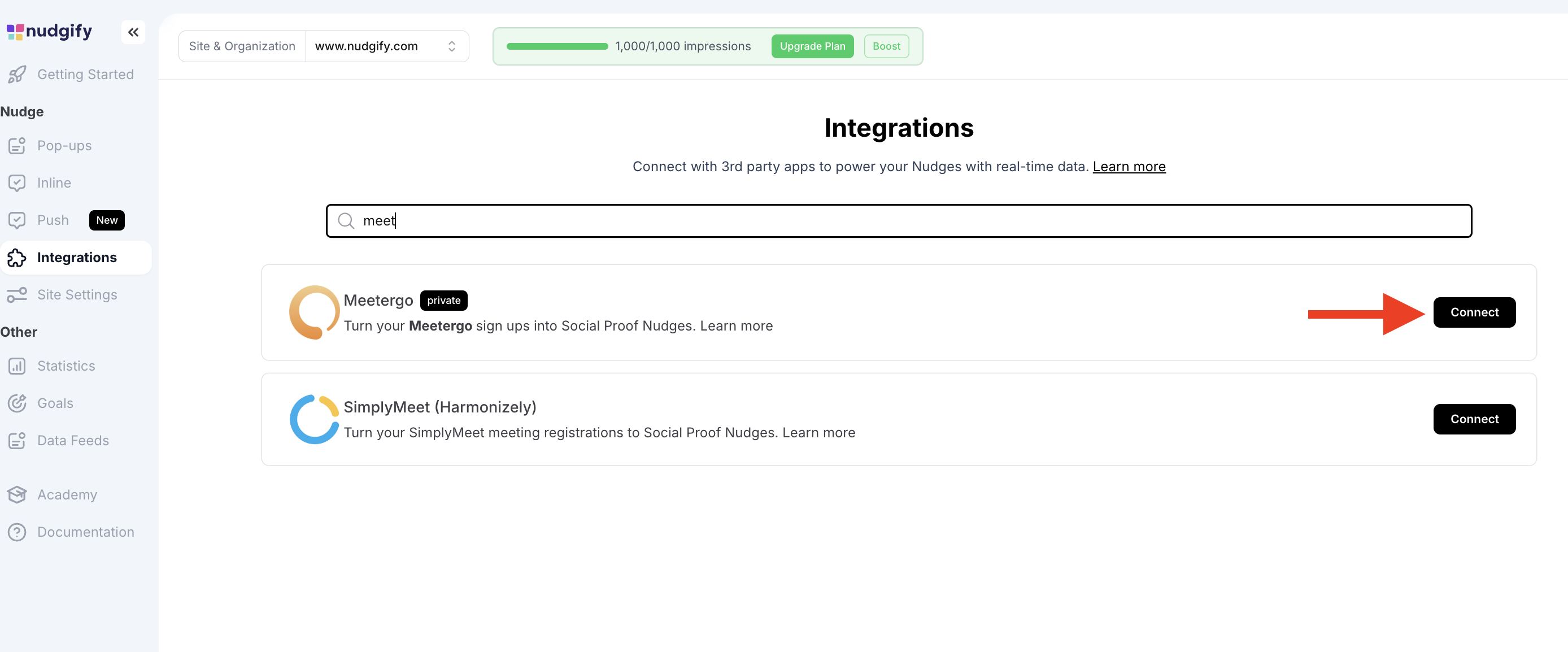The image size is (1568, 652).
Task: Click the Goals target icon
Action: tap(17, 403)
